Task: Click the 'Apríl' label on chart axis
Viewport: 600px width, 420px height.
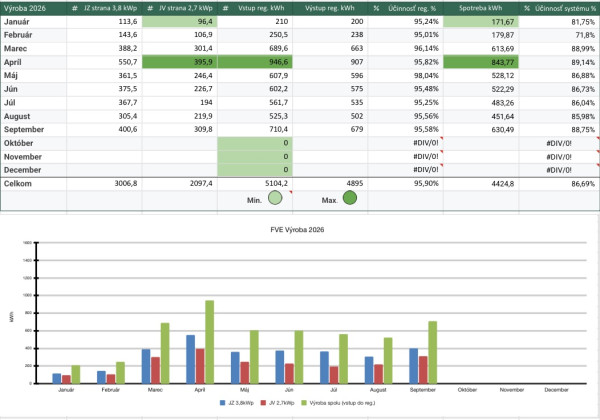Action: (x=200, y=390)
